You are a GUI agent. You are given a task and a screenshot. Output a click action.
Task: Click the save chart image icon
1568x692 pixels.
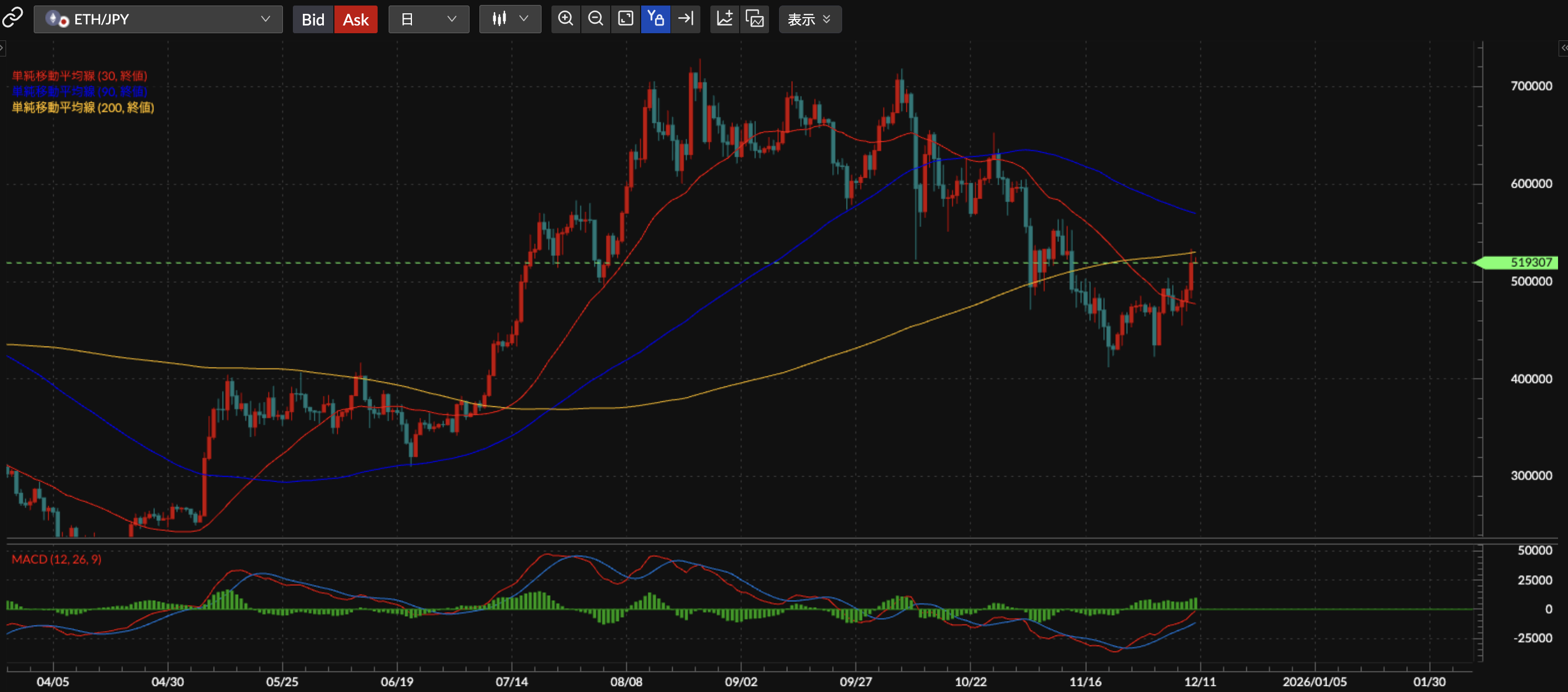click(x=755, y=19)
